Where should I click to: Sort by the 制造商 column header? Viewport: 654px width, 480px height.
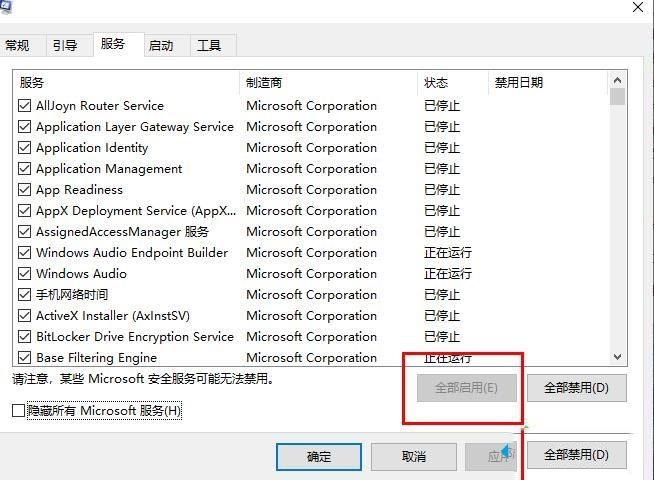point(327,83)
